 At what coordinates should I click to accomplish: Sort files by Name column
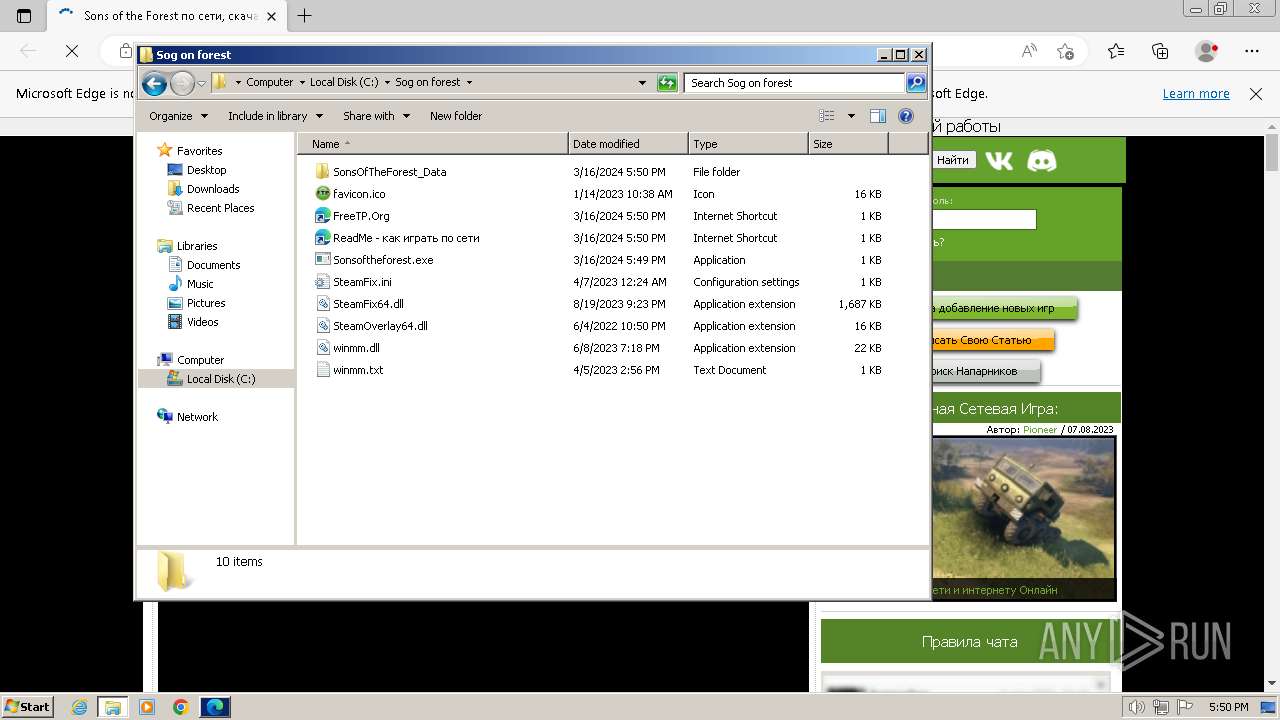433,144
